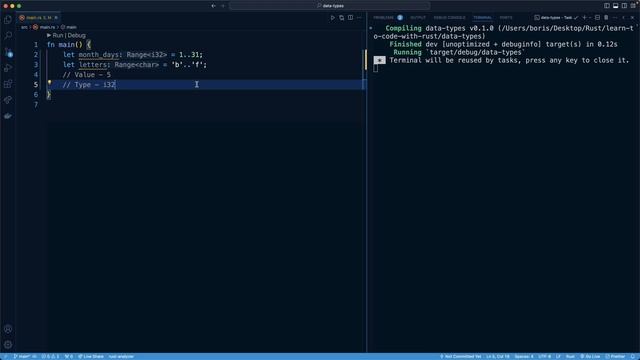The image size is (640, 360).
Task: Click '// Value - 5' comment line
Action: (x=87, y=75)
